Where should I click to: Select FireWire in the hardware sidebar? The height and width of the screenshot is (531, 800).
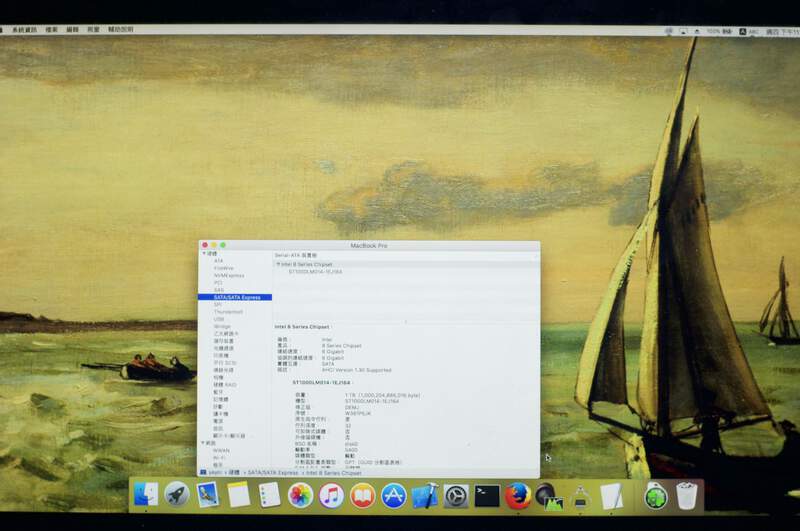click(224, 268)
